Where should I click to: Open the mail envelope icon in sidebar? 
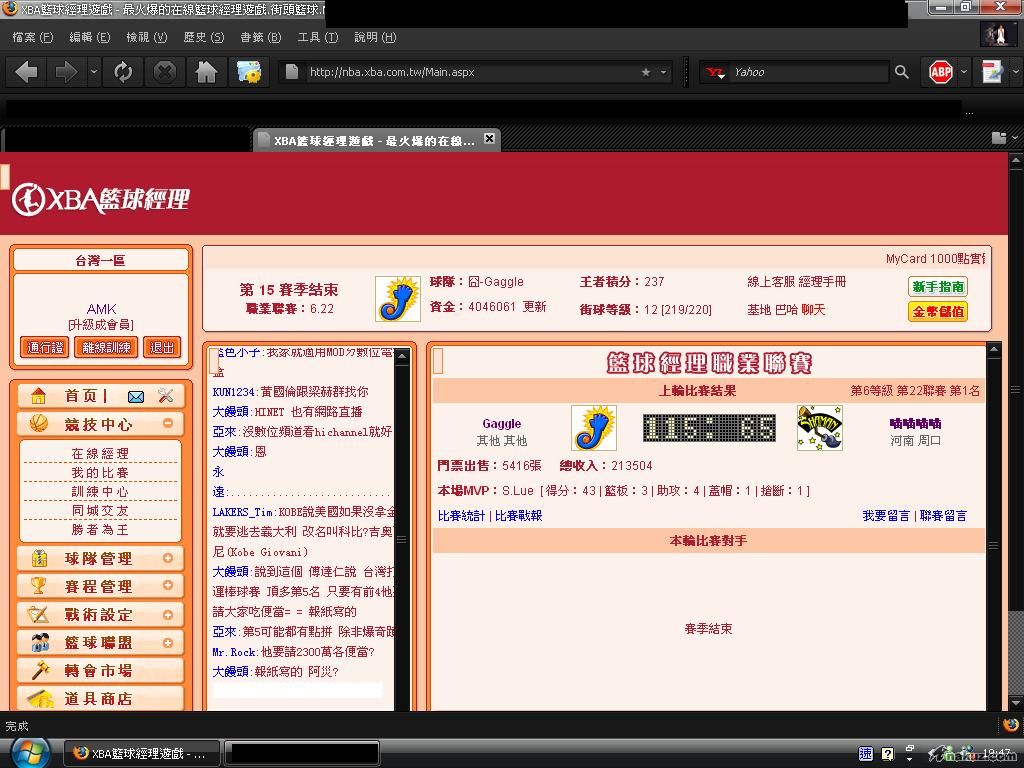tap(136, 396)
